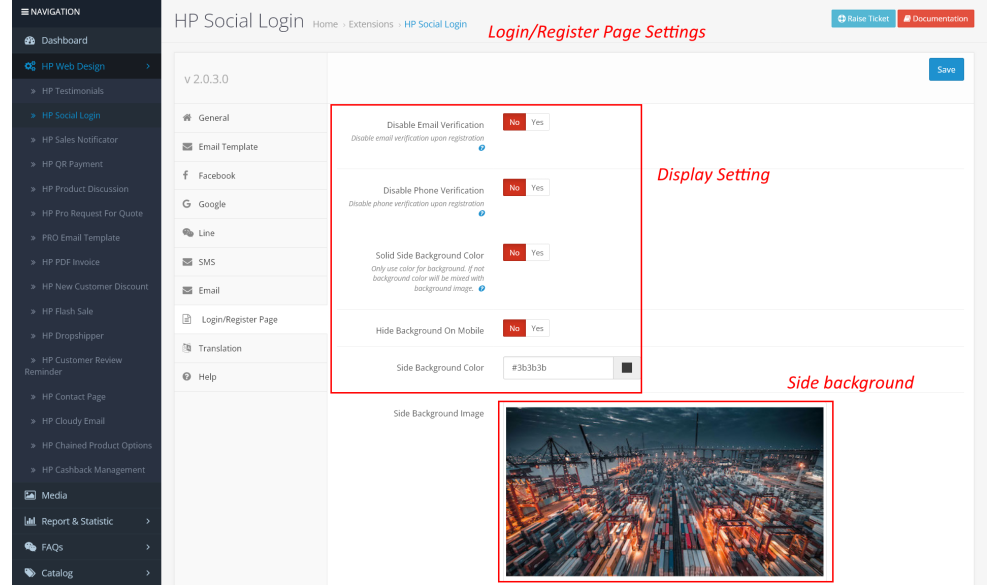Click the Facebook logo icon
This screenshot has height=585, width=1000.
pos(186,175)
